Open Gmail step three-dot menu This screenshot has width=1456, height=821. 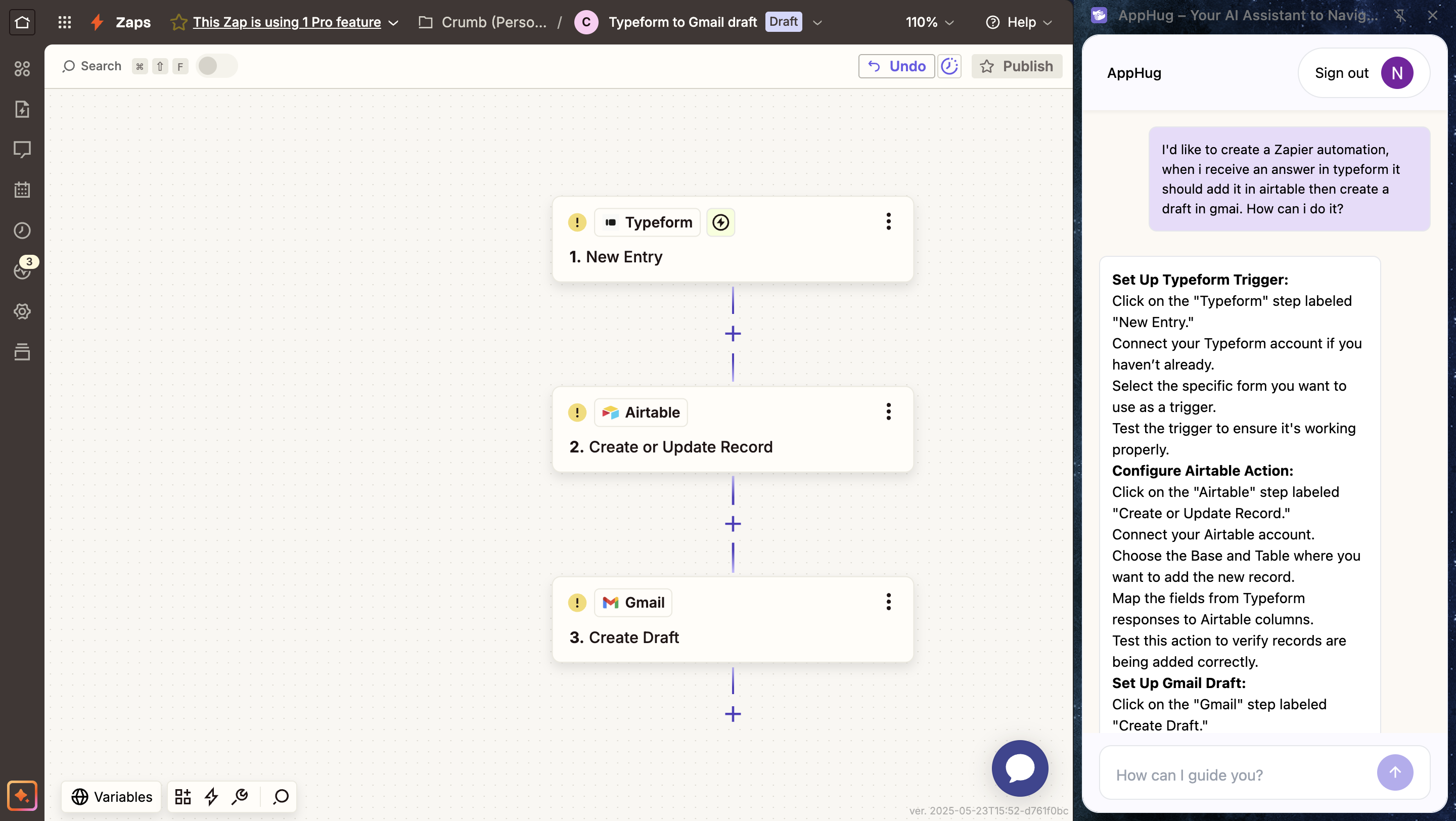[889, 602]
